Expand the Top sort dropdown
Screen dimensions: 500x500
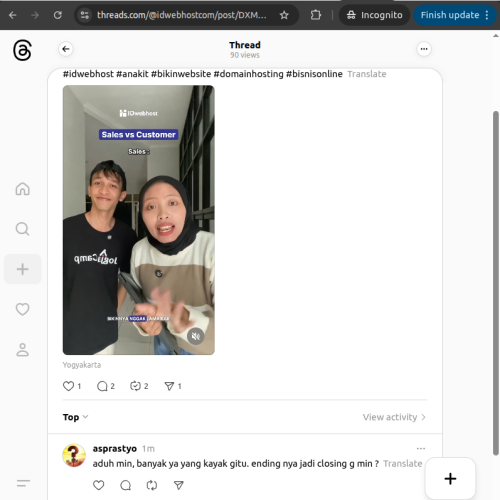pyautogui.click(x=75, y=417)
